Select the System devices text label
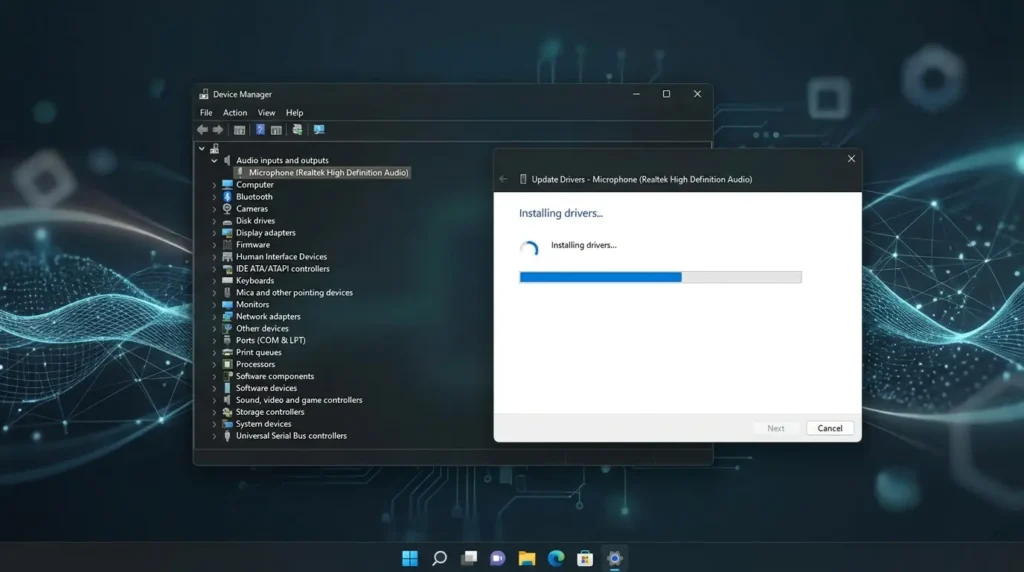This screenshot has height=572, width=1024. [x=263, y=424]
